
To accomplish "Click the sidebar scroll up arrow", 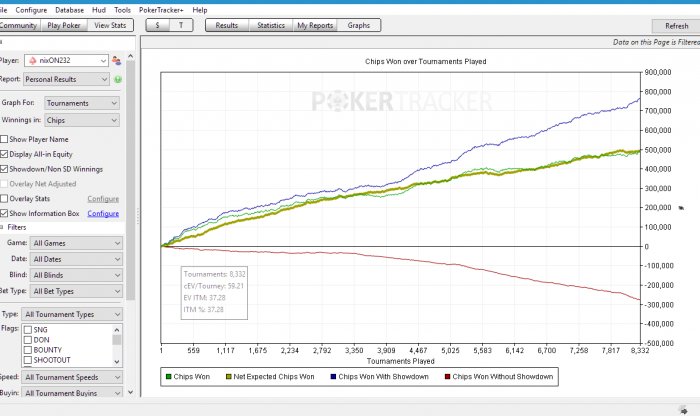I will coord(130,56).
